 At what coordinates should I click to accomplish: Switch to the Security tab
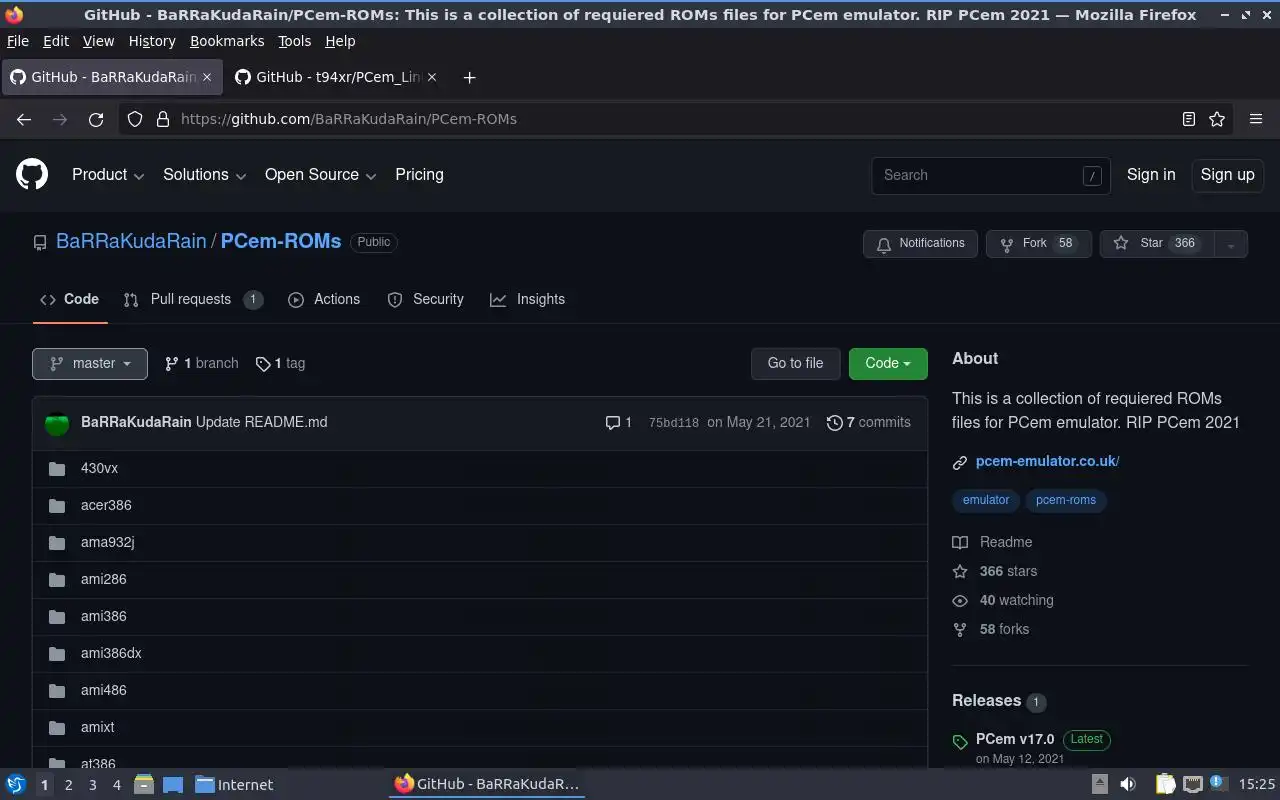coord(425,299)
